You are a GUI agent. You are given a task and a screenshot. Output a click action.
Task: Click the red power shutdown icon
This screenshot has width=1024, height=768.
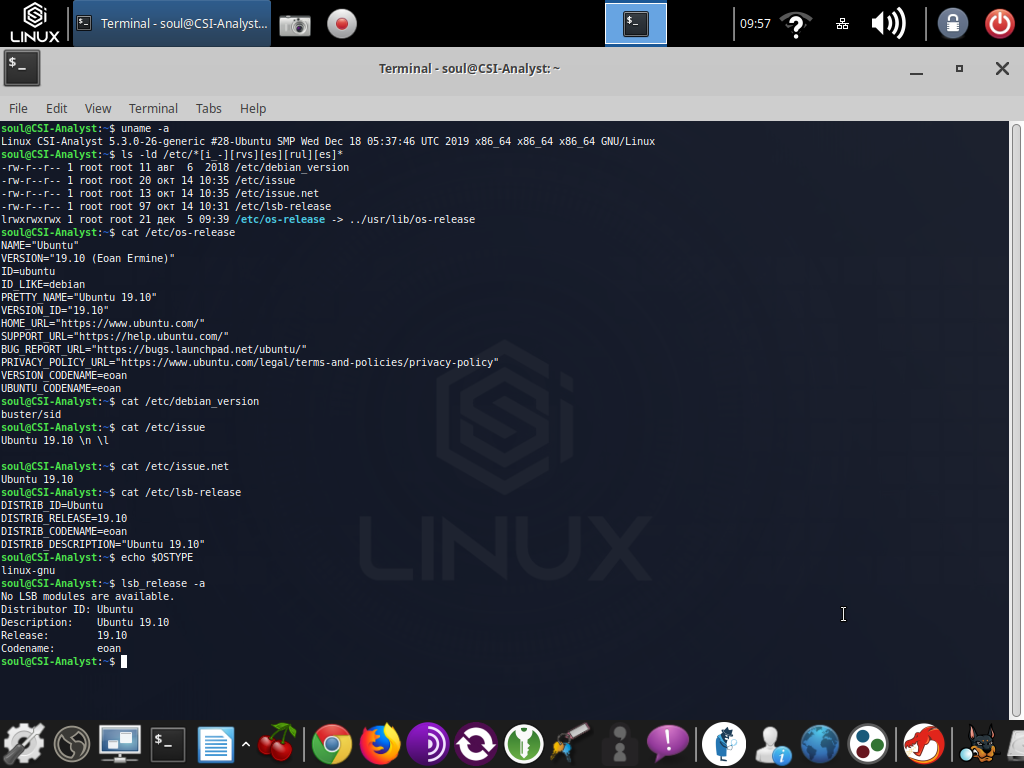pos(1000,24)
